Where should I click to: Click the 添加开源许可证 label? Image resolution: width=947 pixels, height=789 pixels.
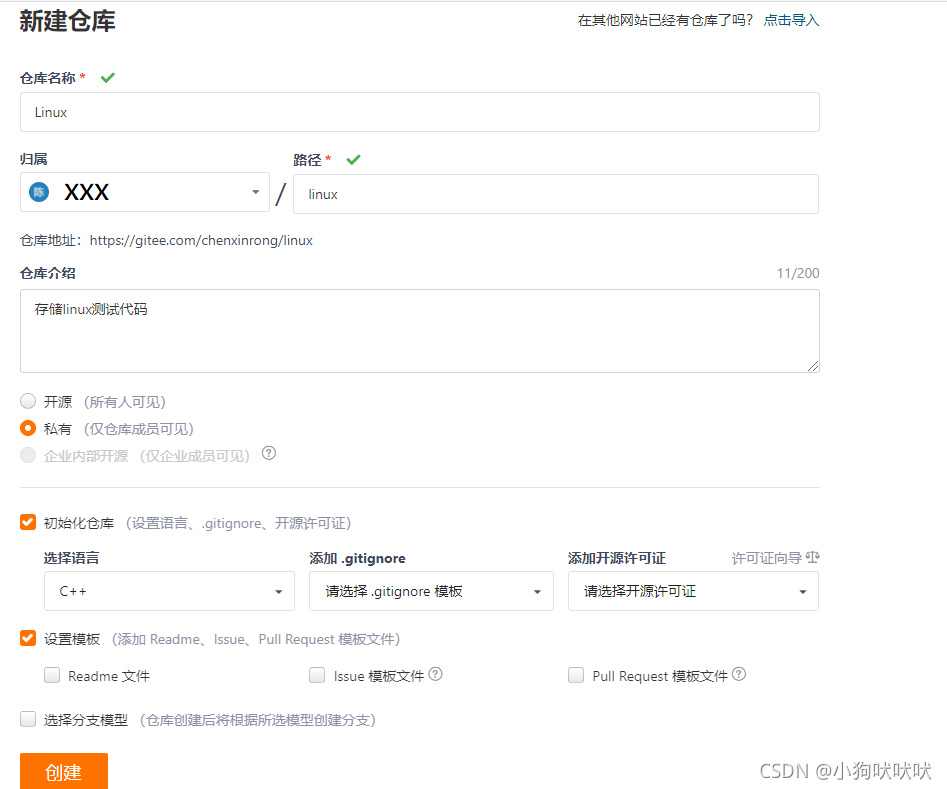coord(617,558)
